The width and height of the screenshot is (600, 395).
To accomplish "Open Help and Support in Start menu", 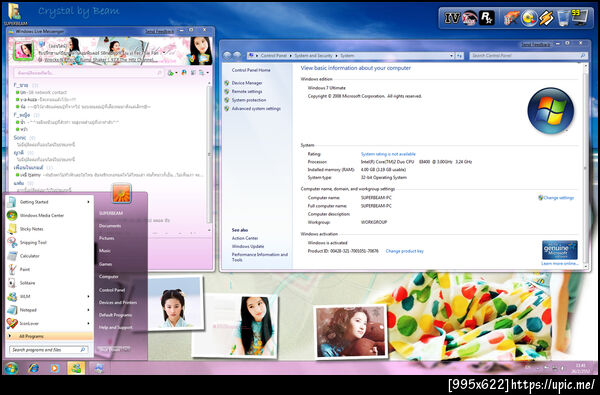I will (116, 327).
